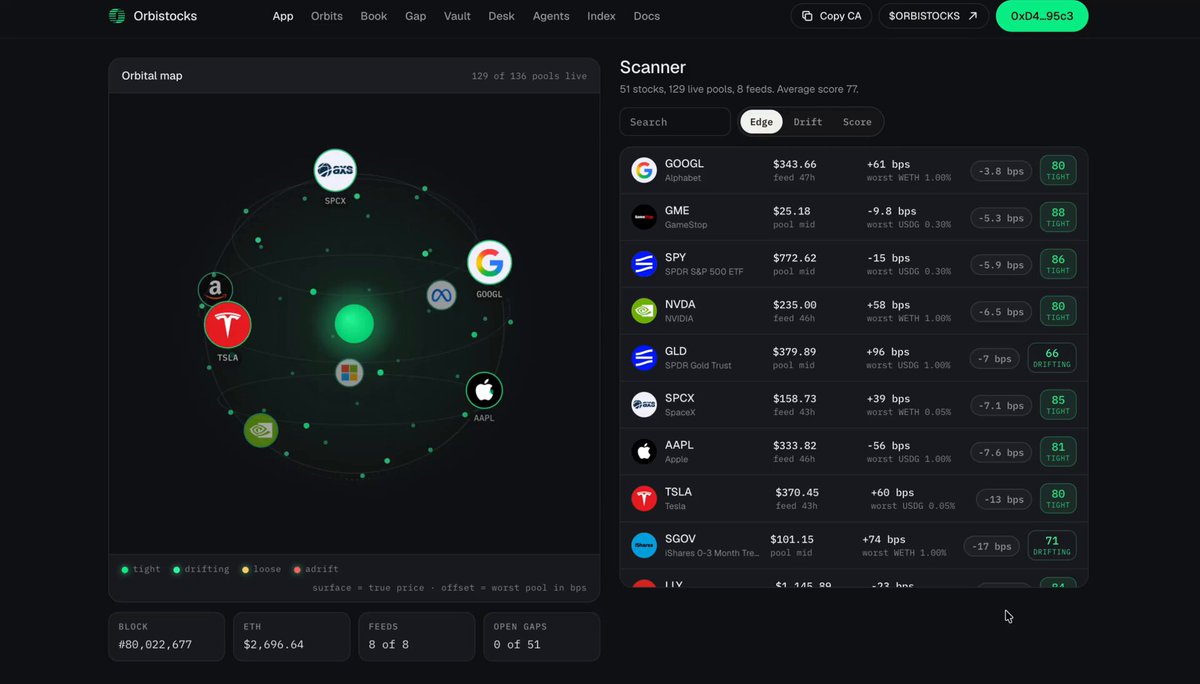Select the GOOGL node in the orbital map
The height and width of the screenshot is (684, 1200).
(489, 263)
